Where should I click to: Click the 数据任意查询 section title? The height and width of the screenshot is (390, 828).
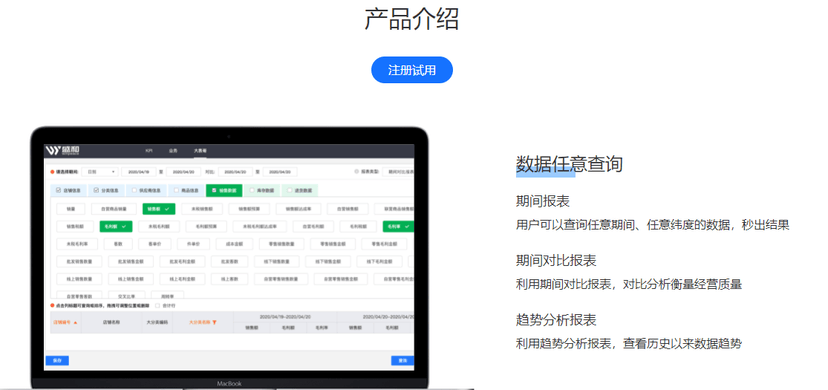click(569, 164)
